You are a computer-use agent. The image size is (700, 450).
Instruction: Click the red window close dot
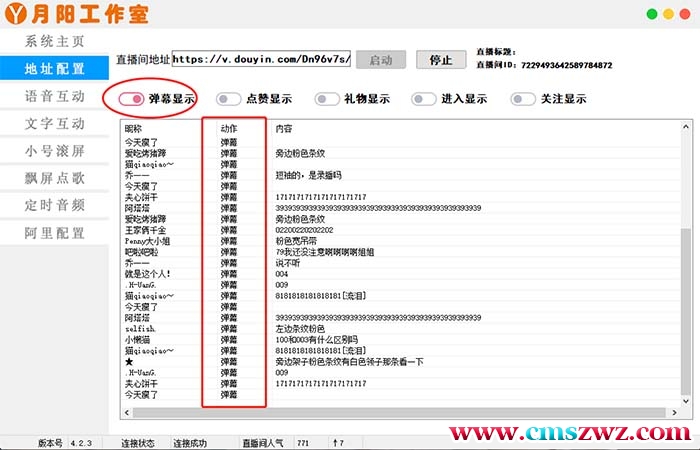(652, 14)
